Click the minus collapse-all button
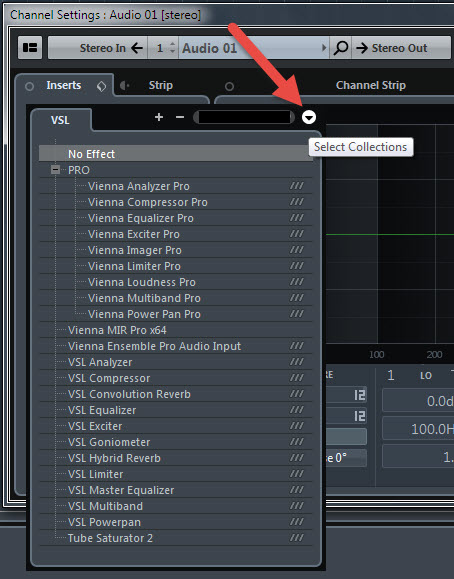This screenshot has width=454, height=579. [x=180, y=117]
